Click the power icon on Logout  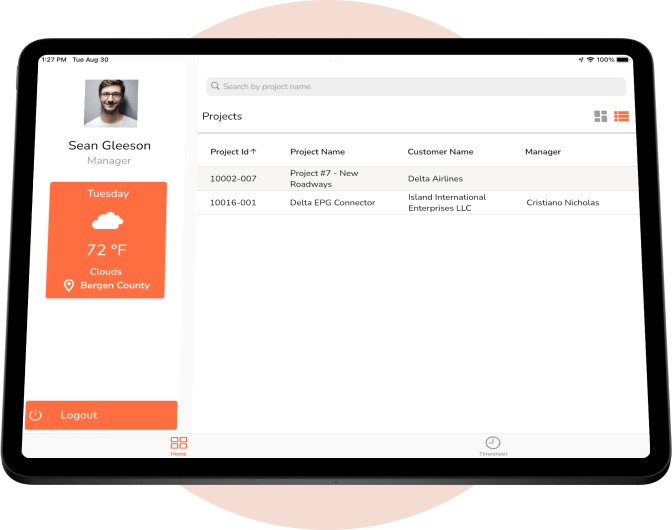36,415
